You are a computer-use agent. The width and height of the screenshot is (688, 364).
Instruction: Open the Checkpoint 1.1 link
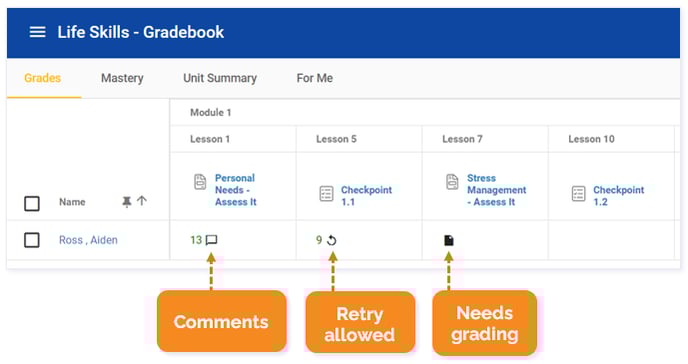pyautogui.click(x=366, y=196)
